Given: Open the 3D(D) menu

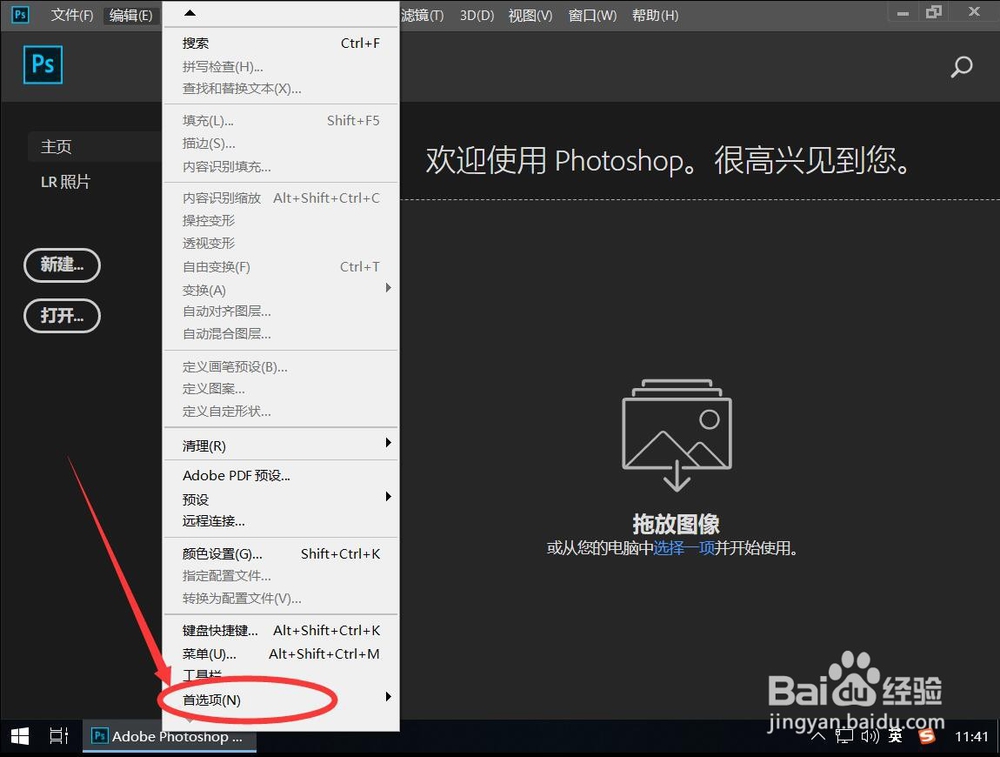Looking at the screenshot, I should [x=477, y=15].
